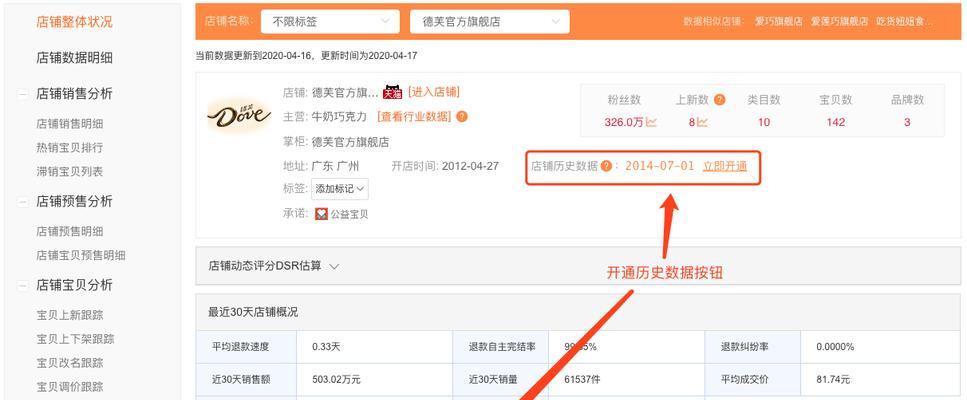Click the 503.02万元 sales value

pos(336,379)
